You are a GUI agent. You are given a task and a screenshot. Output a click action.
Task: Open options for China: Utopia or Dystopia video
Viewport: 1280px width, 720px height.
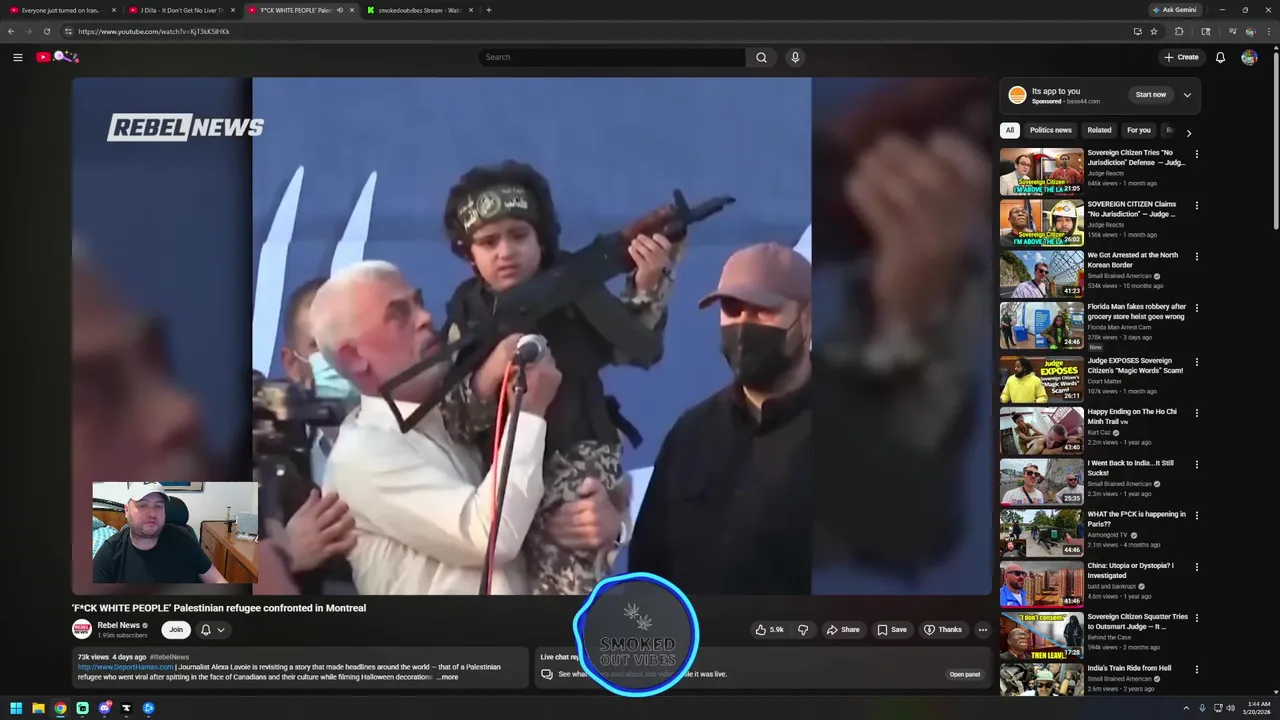pyautogui.click(x=1196, y=567)
